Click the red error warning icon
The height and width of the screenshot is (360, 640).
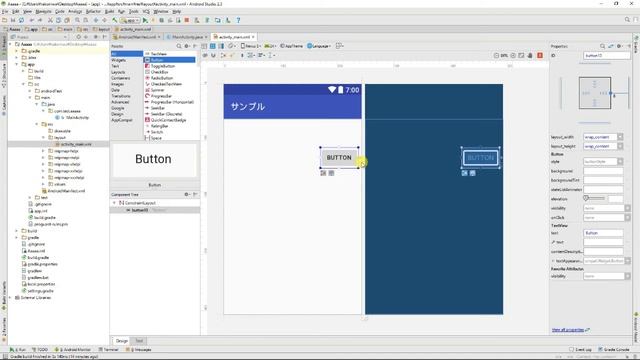click(x=540, y=55)
